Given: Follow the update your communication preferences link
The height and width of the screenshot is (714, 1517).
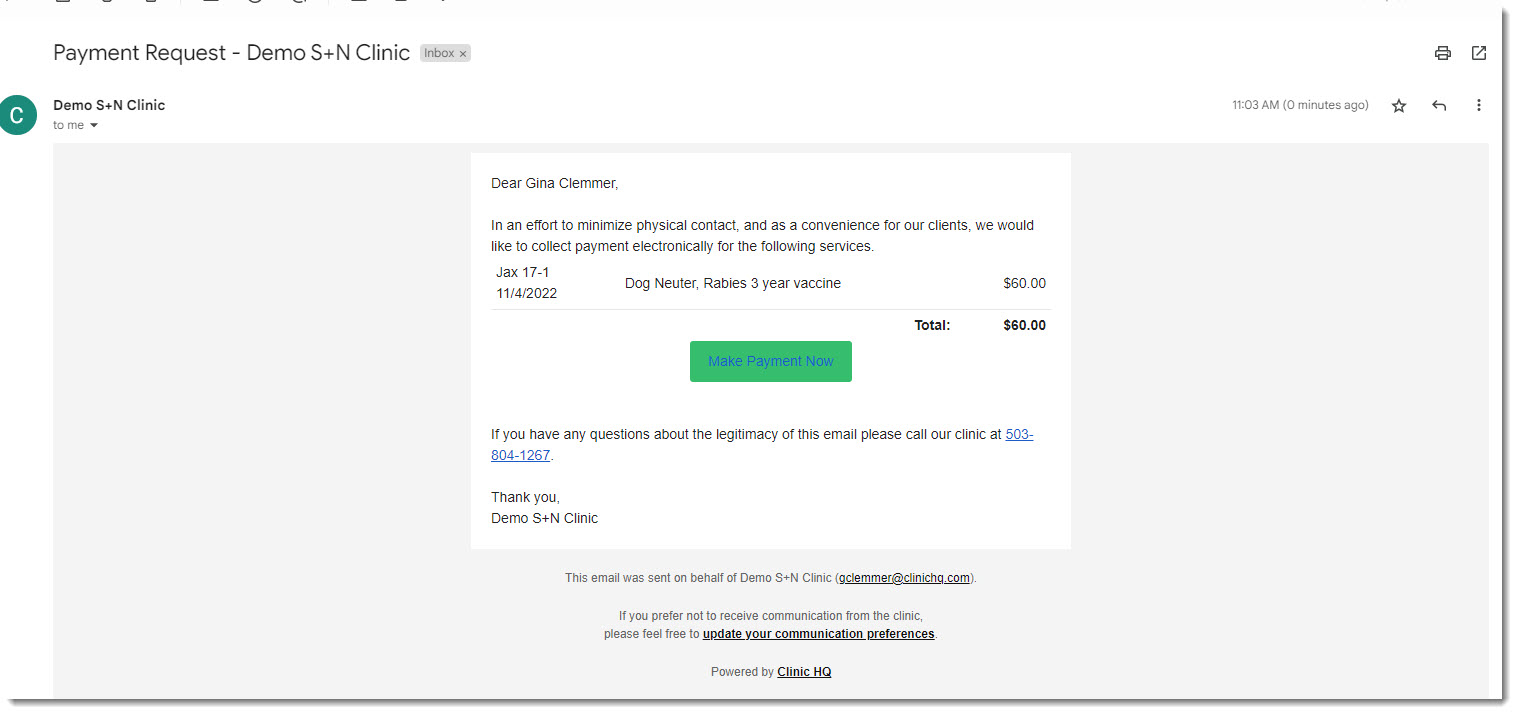Looking at the screenshot, I should (818, 634).
